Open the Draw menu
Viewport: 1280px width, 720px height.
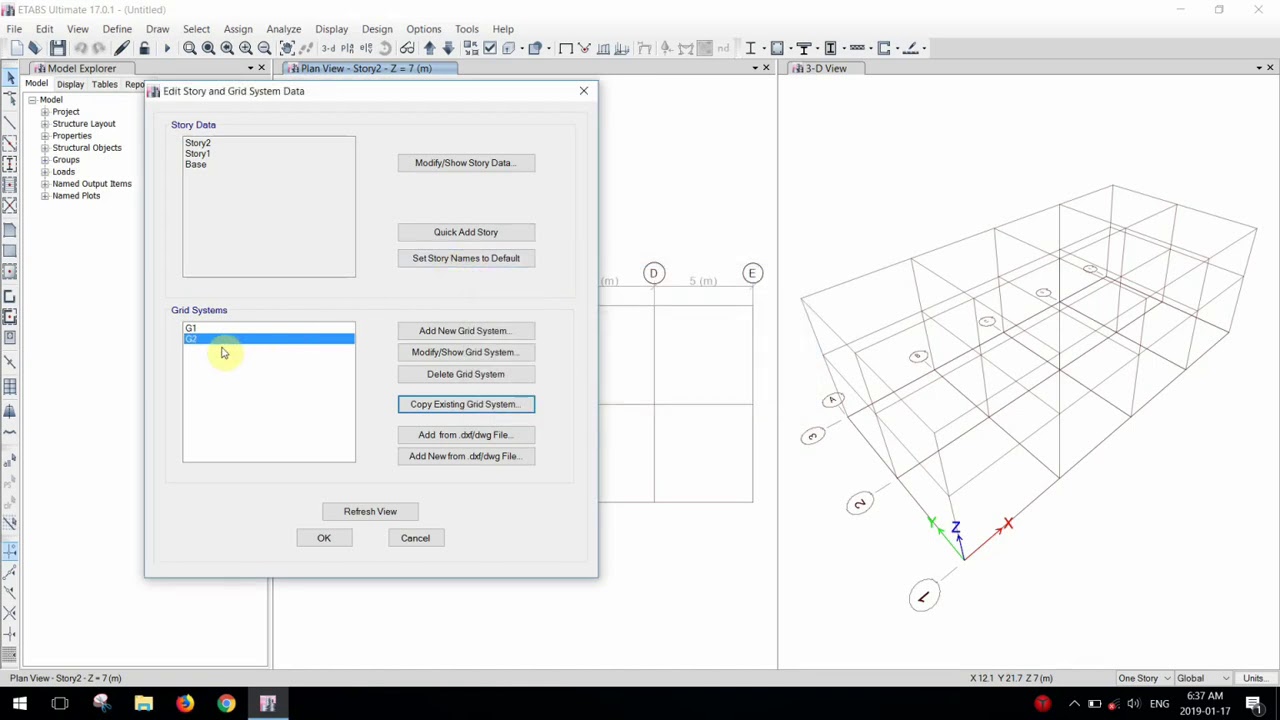tap(157, 29)
